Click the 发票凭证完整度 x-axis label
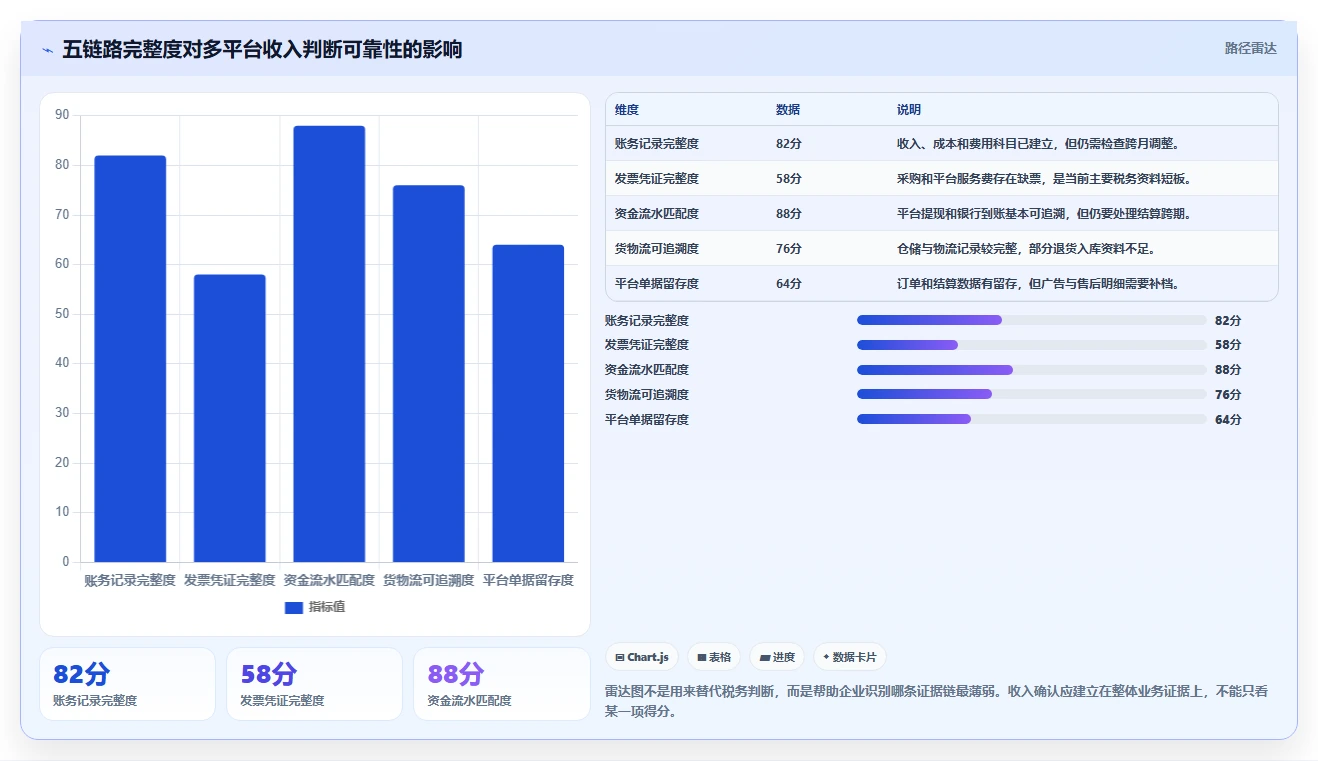1318x761 pixels. click(x=229, y=580)
